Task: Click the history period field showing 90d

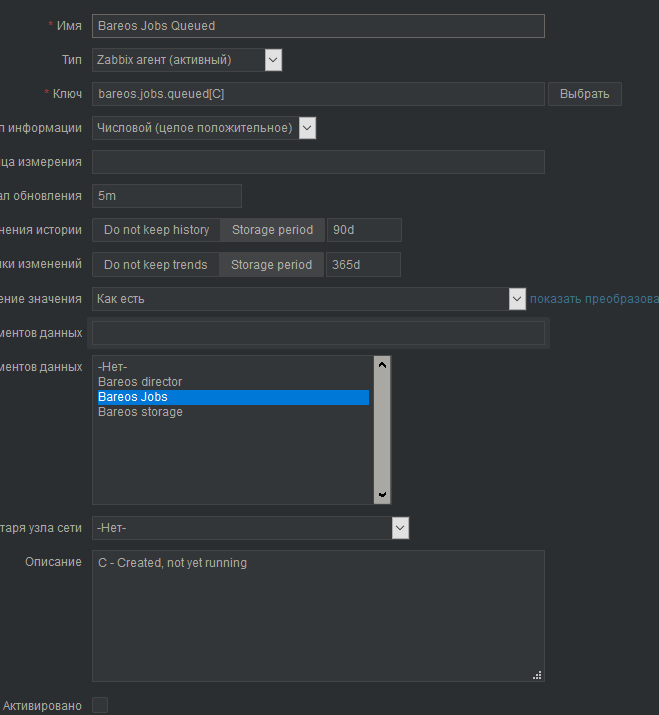Action: pos(364,230)
